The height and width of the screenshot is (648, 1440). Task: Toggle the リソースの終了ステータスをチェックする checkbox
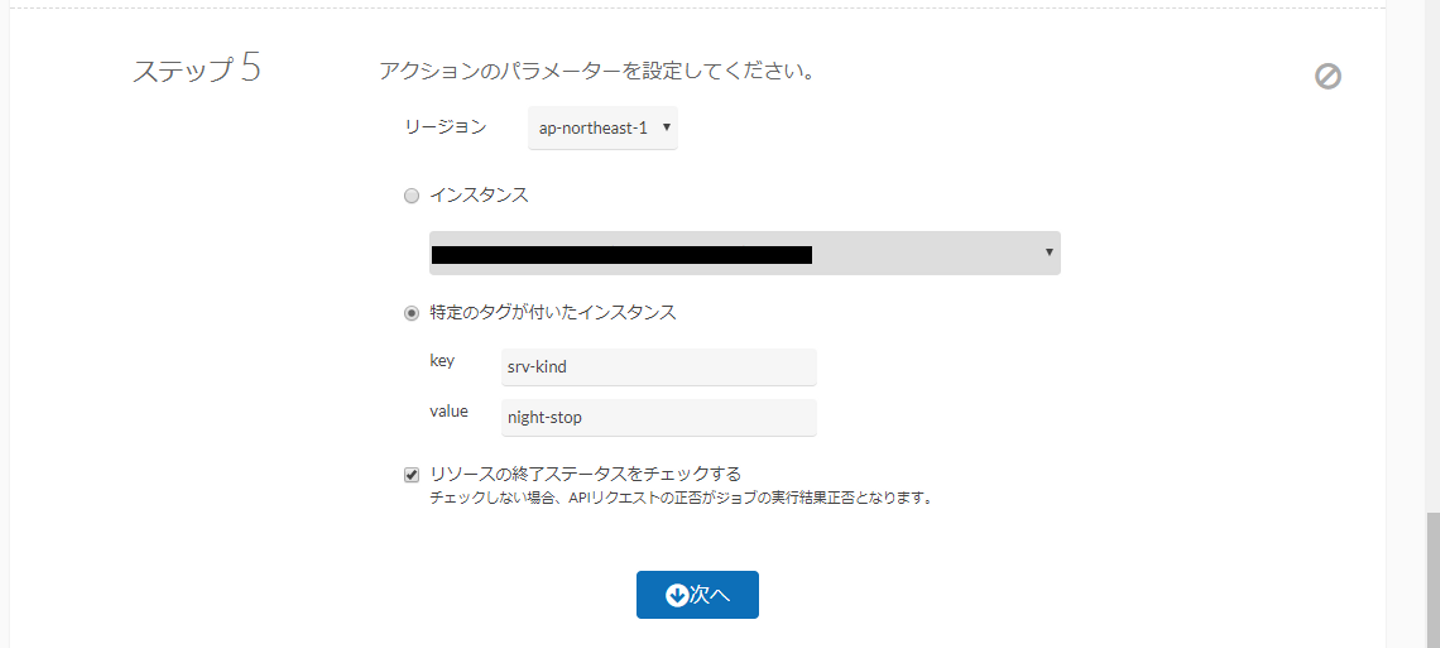coord(411,475)
